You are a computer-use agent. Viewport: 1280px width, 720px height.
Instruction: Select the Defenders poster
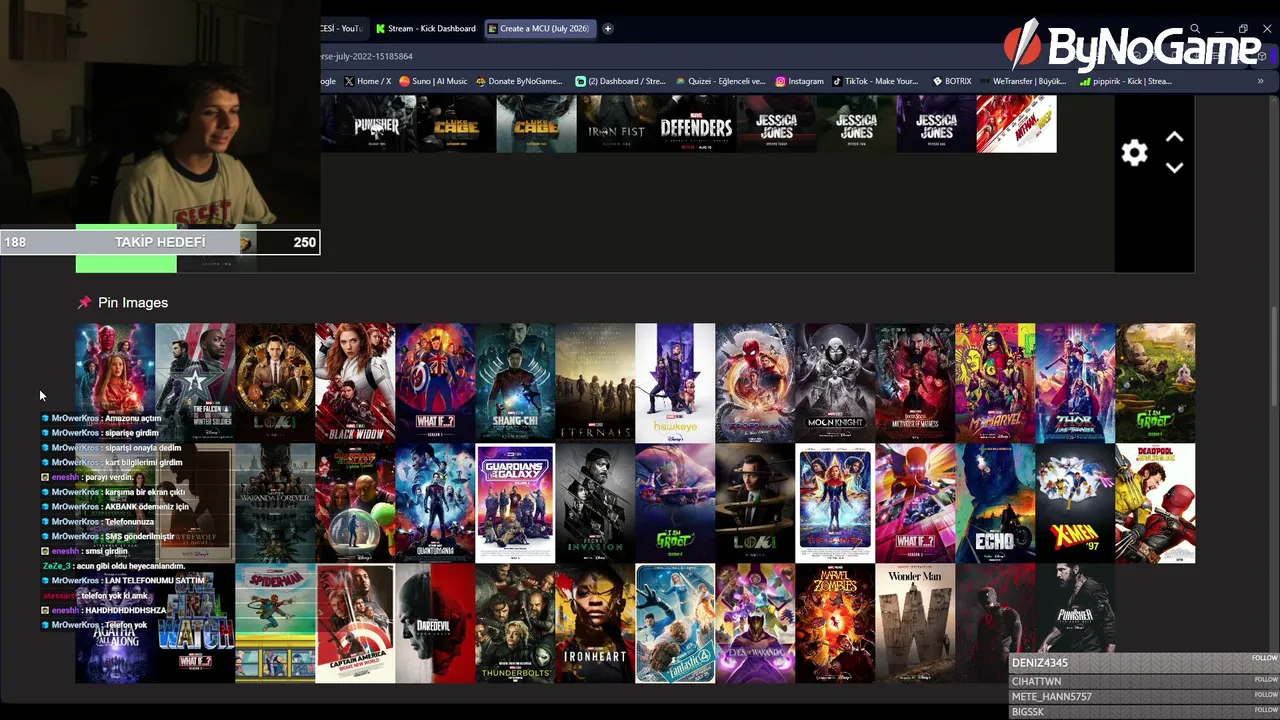click(x=696, y=124)
